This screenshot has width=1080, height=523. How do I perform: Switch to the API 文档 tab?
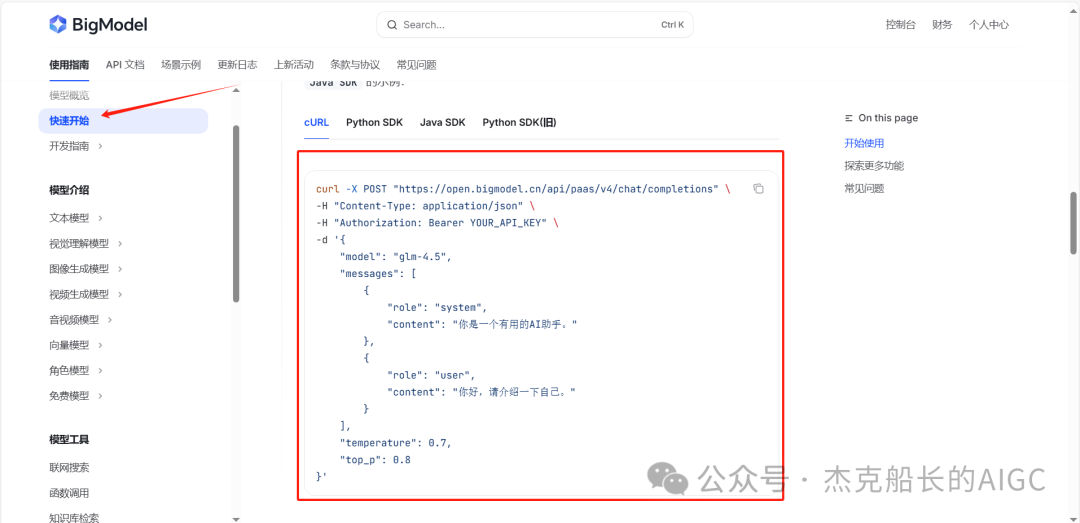125,65
